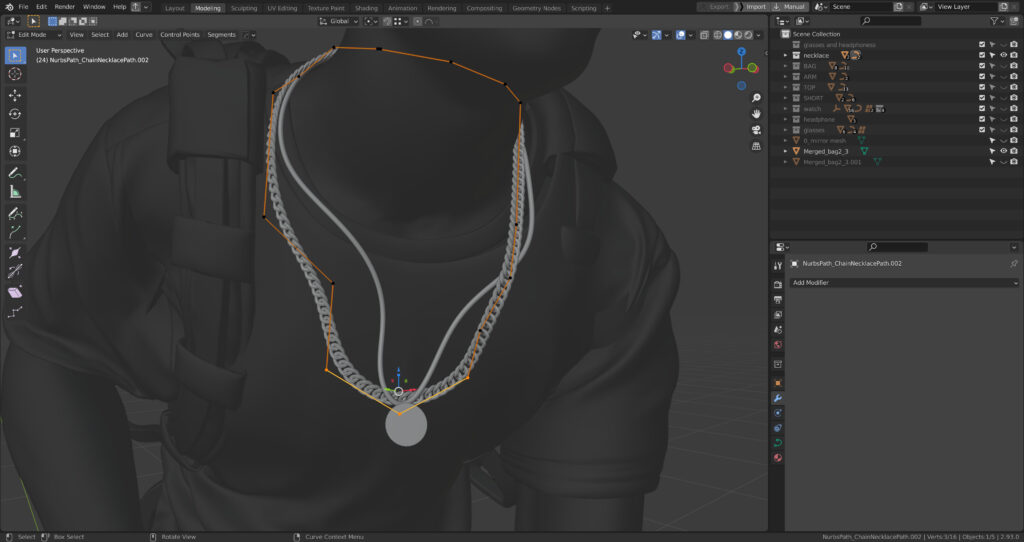
Task: Toggle the camera view icon in viewport
Action: [757, 129]
